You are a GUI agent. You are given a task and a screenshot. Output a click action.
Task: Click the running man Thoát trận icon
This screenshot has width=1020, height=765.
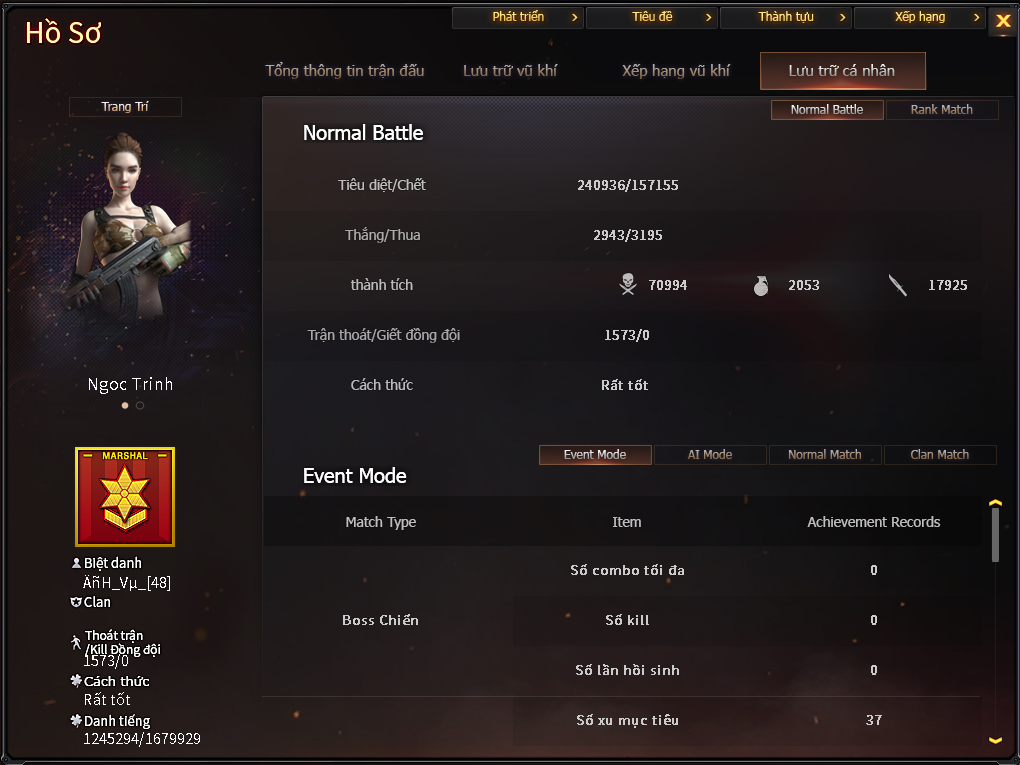click(x=76, y=642)
